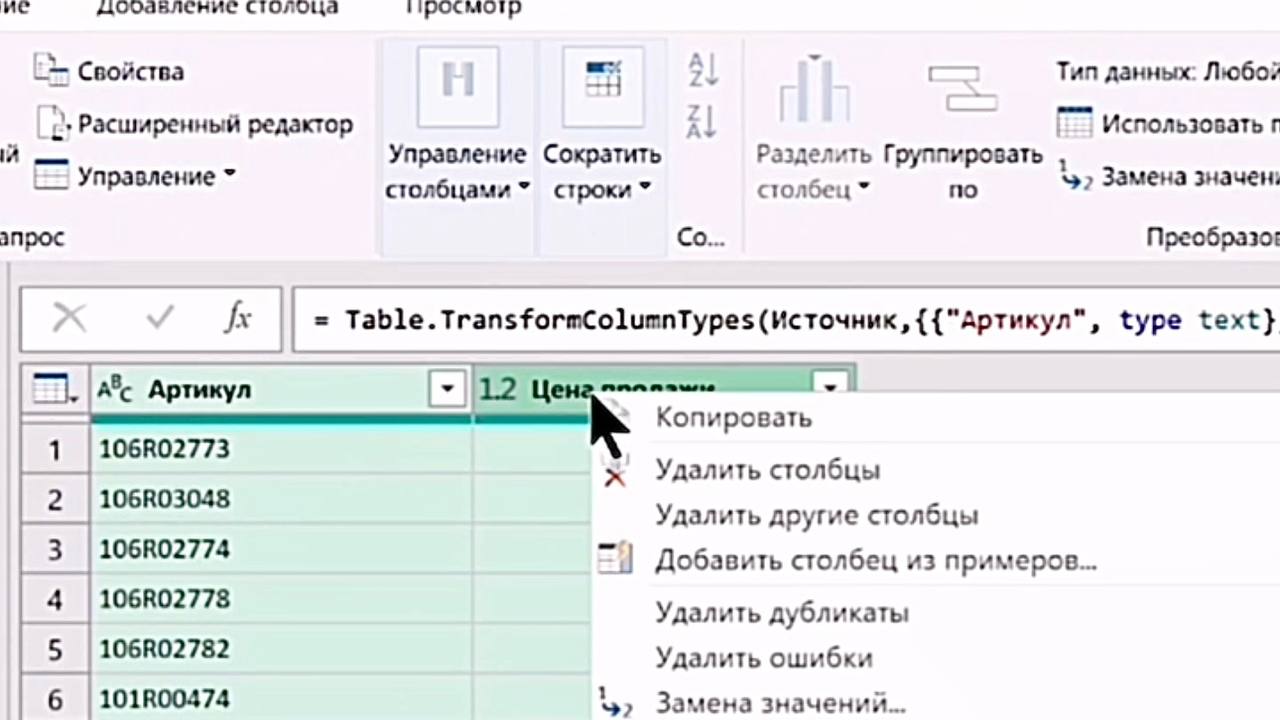Click the Свойства button label
This screenshot has height=720, width=1280.
[131, 72]
